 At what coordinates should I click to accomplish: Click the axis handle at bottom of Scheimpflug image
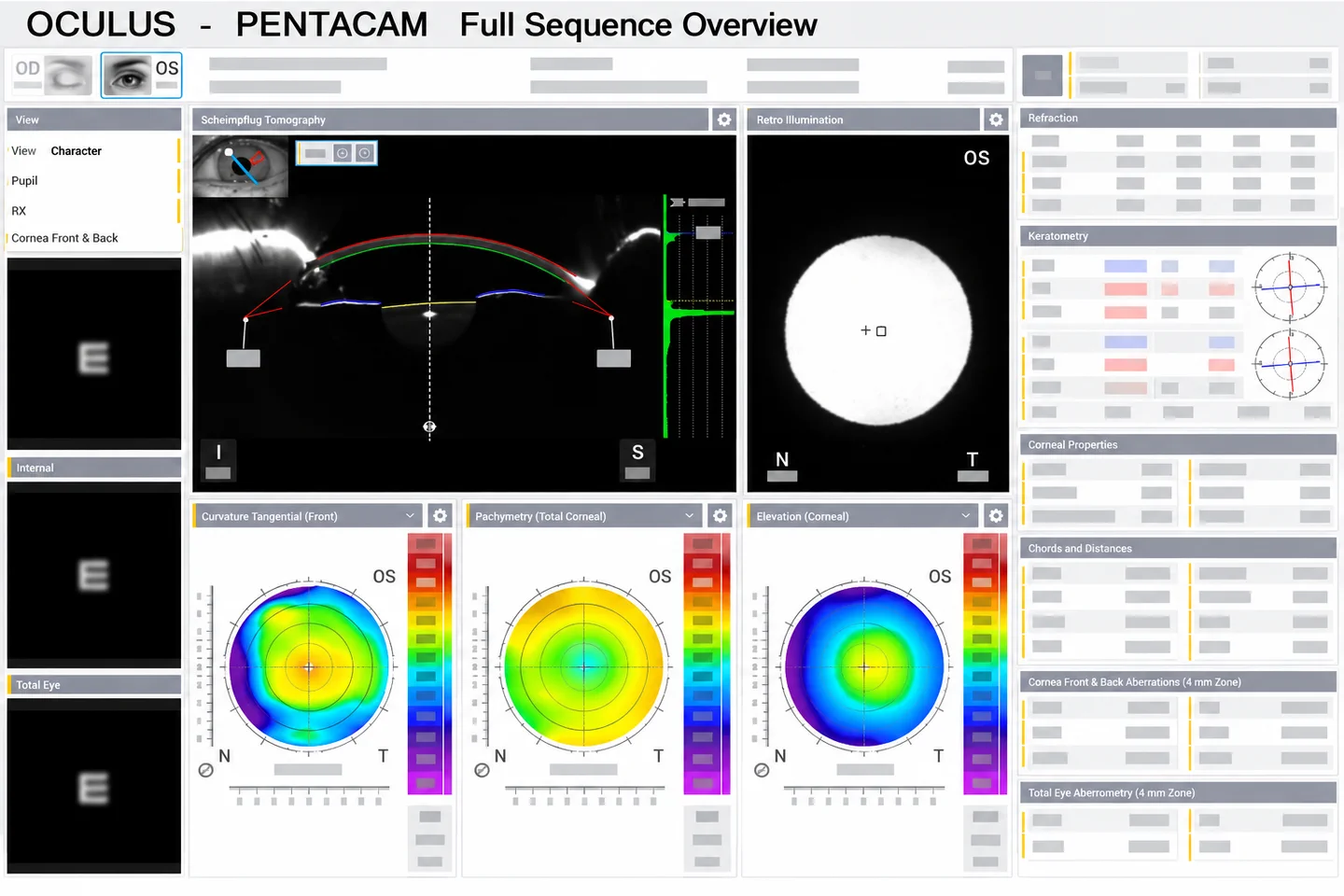point(429,427)
